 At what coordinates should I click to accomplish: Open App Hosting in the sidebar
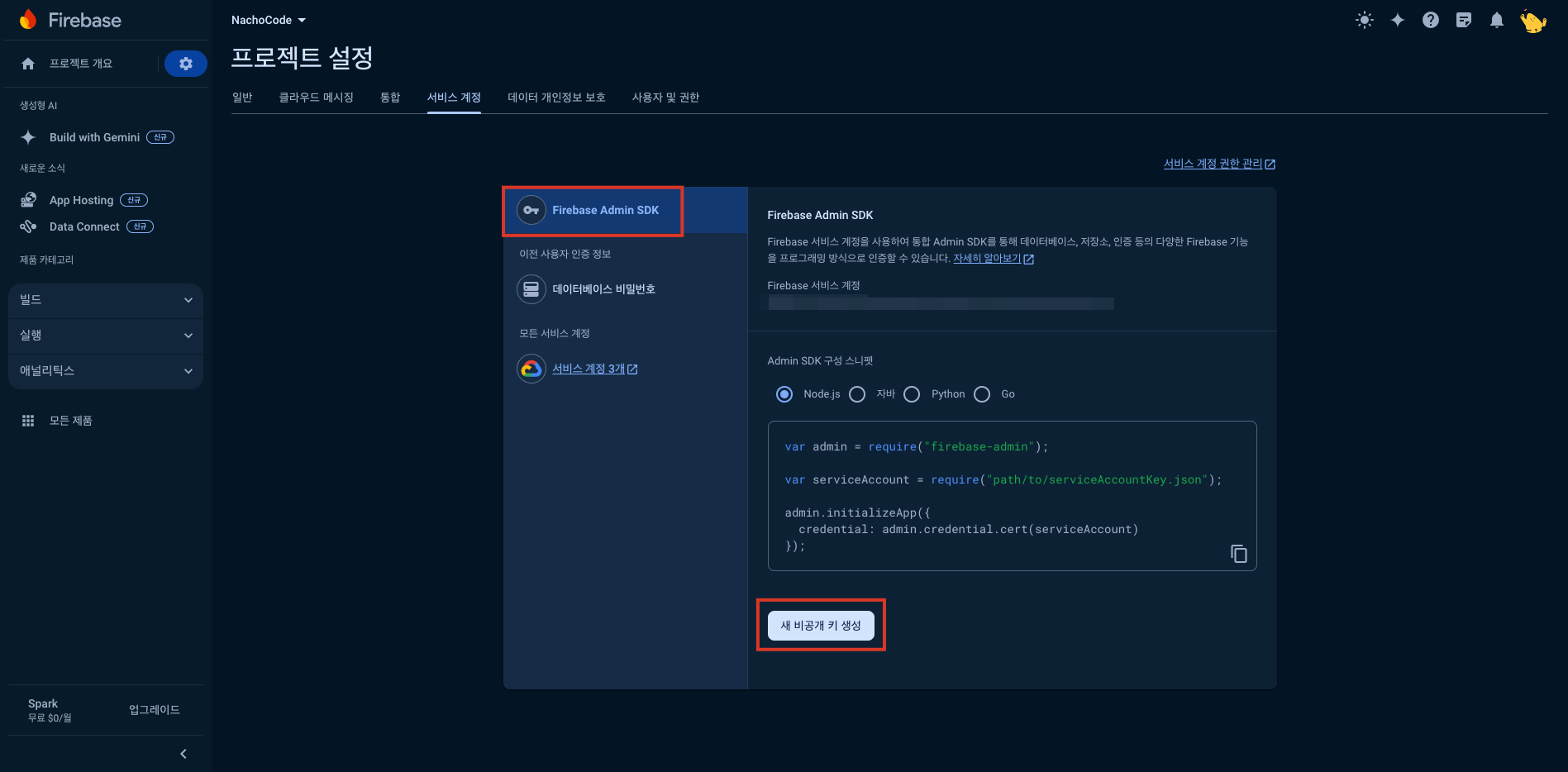pos(81,200)
